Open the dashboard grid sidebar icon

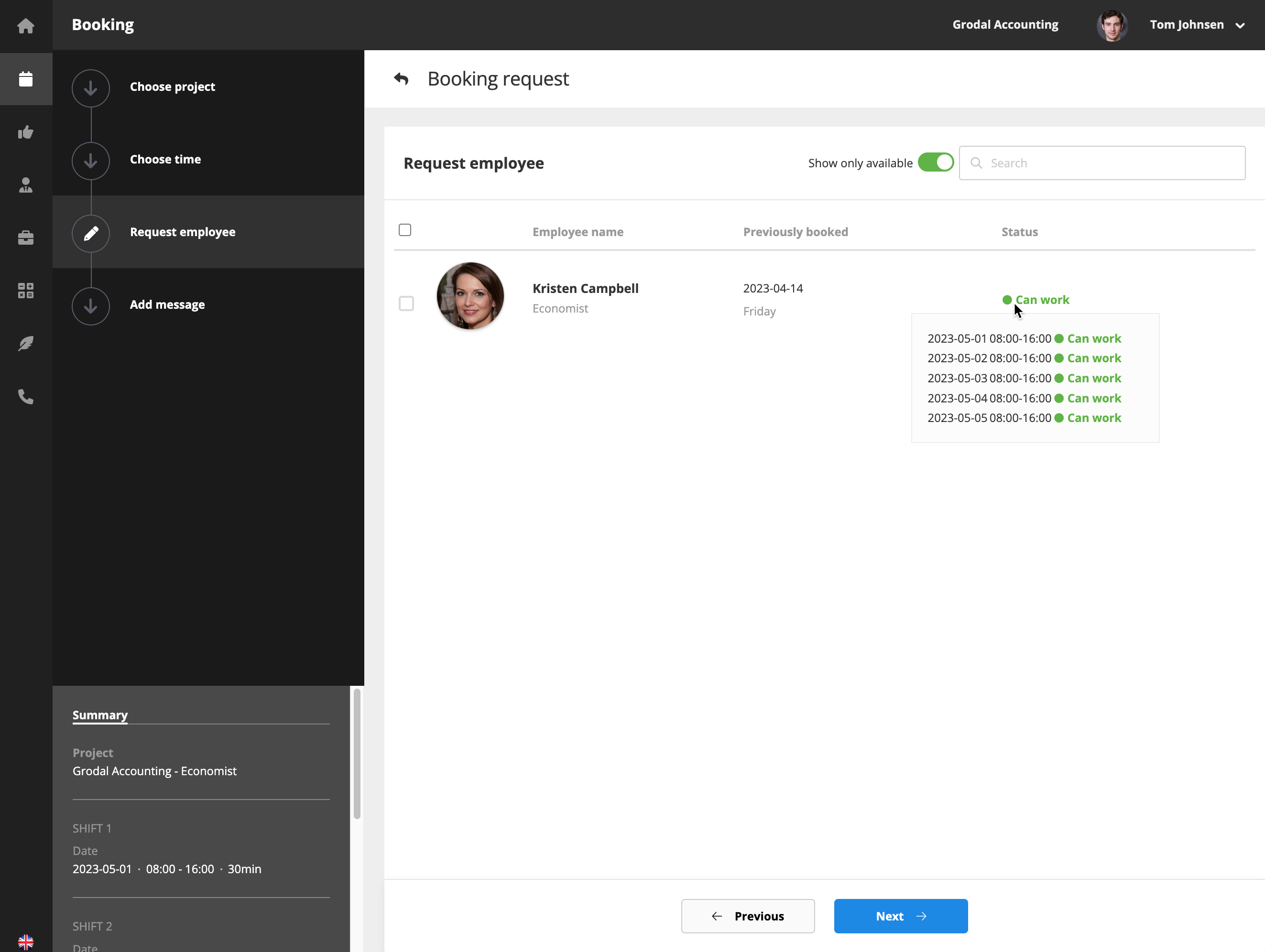[x=26, y=291]
